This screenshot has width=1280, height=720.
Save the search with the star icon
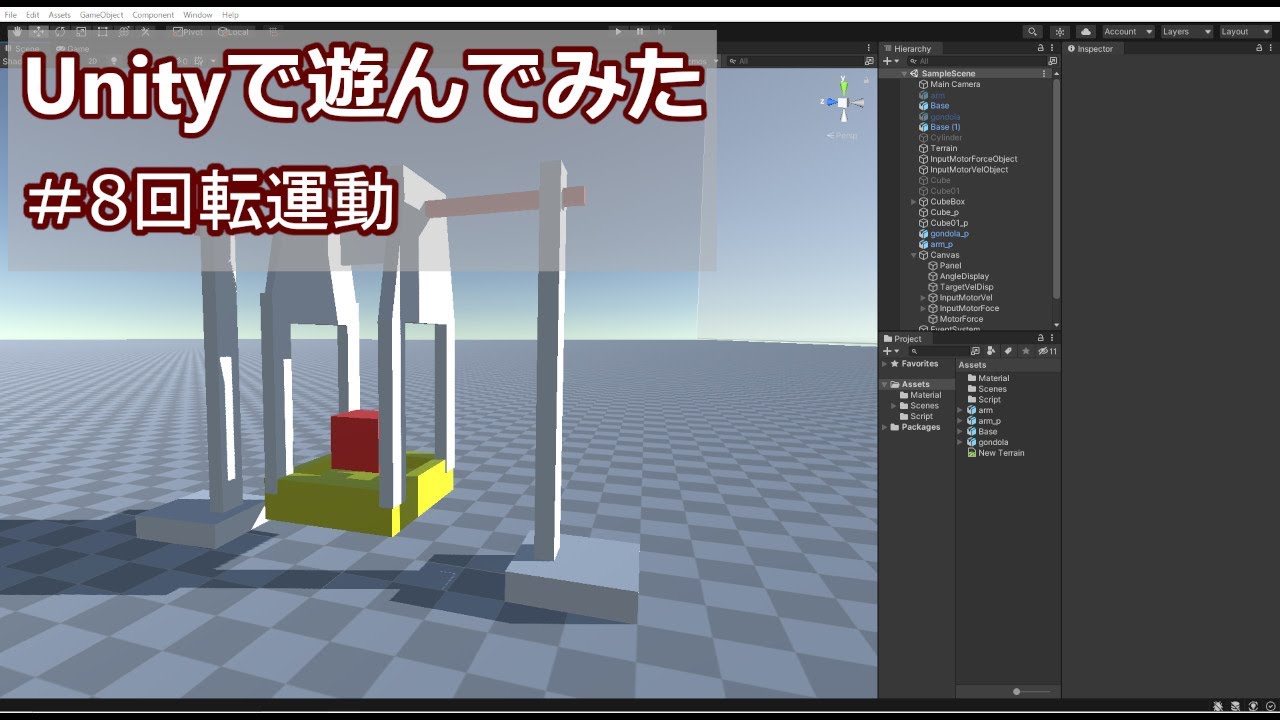click(1025, 351)
